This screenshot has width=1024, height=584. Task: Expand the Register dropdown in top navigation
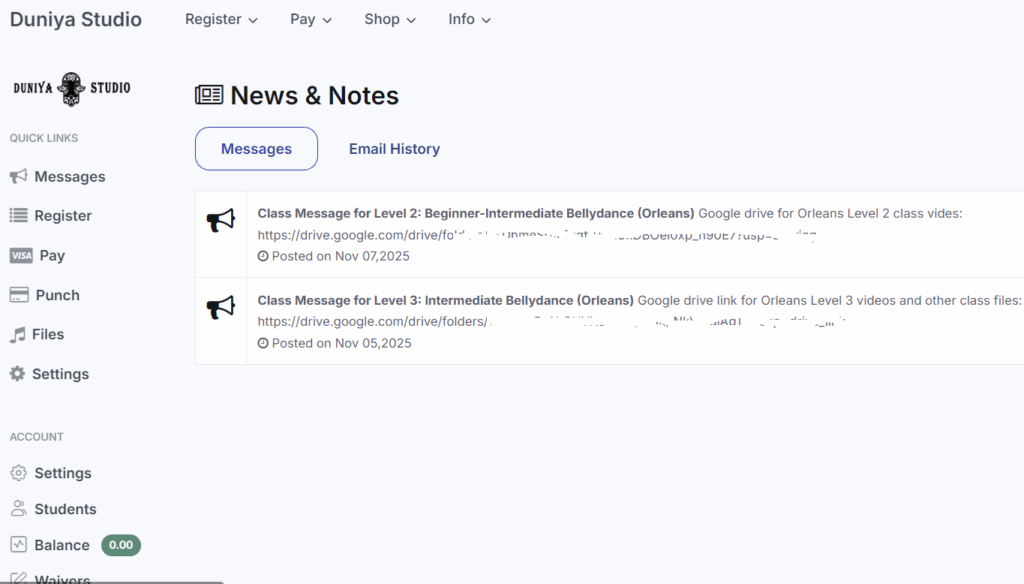coord(221,19)
